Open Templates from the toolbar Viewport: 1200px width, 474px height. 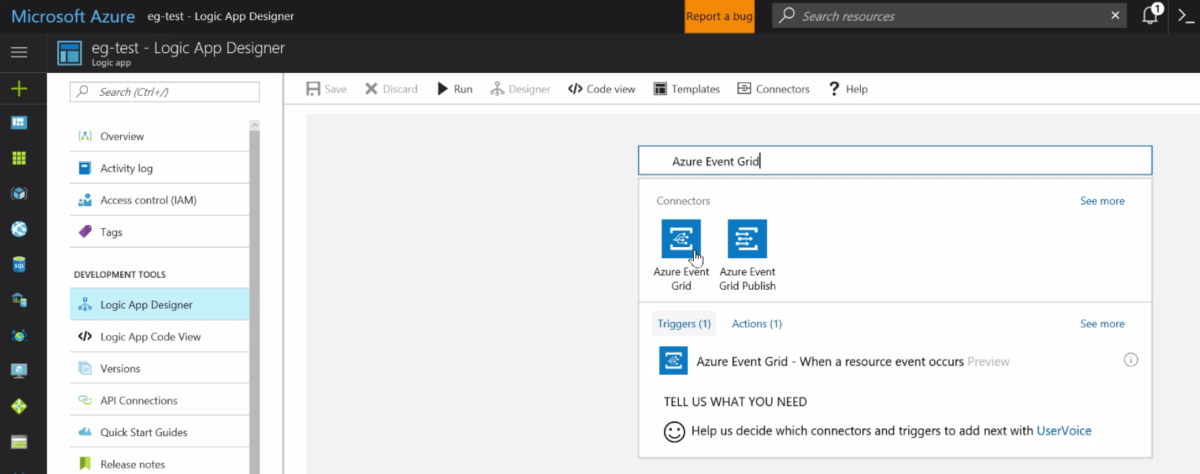[x=686, y=89]
